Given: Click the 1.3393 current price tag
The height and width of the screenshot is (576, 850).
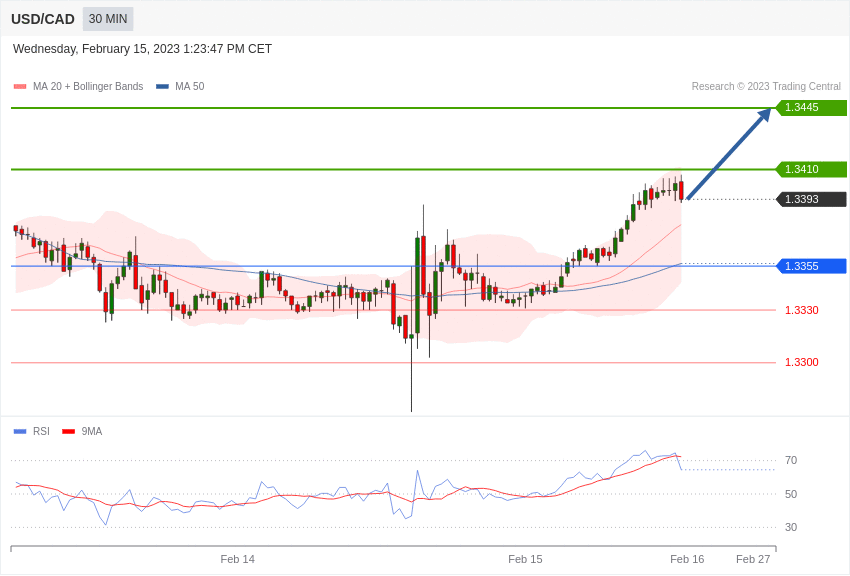Looking at the screenshot, I should point(812,199).
